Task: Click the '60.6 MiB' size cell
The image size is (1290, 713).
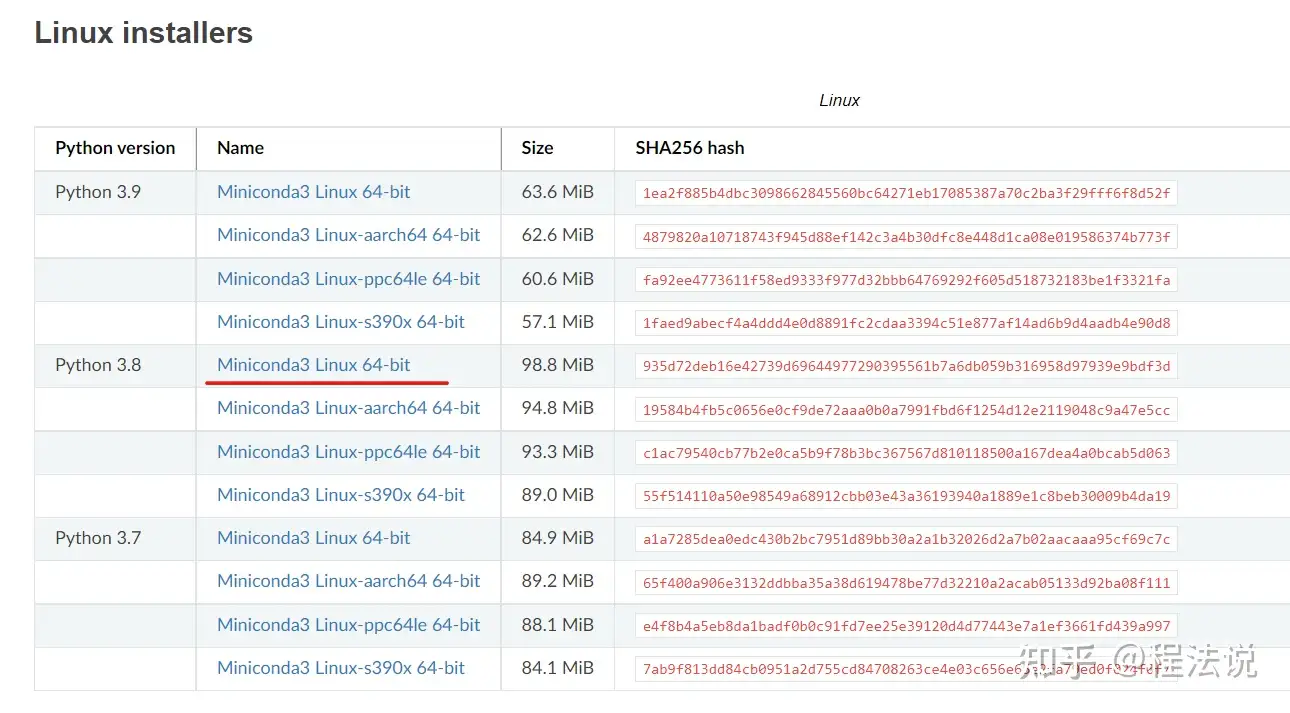Action: pos(558,279)
